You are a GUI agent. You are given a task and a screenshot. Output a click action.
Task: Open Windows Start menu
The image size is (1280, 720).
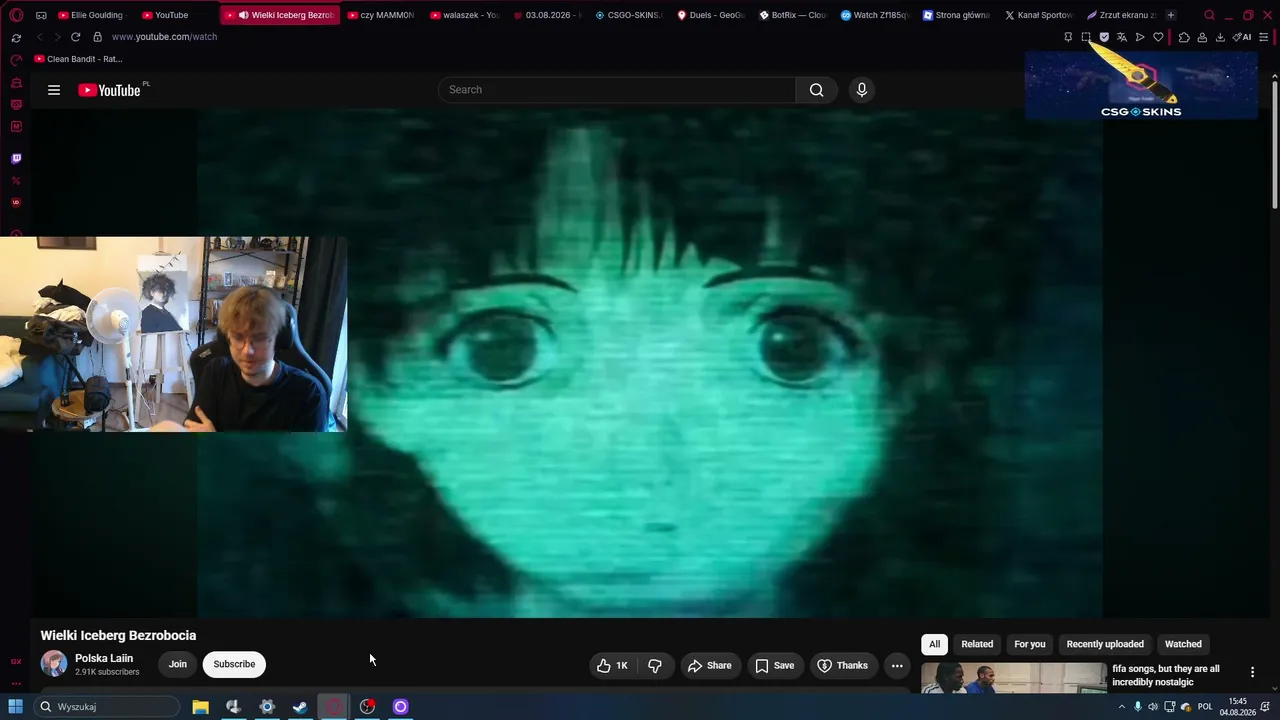point(16,707)
